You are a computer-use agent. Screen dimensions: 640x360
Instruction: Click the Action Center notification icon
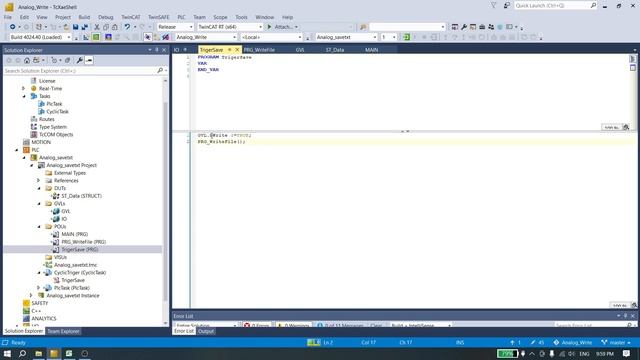click(627, 353)
